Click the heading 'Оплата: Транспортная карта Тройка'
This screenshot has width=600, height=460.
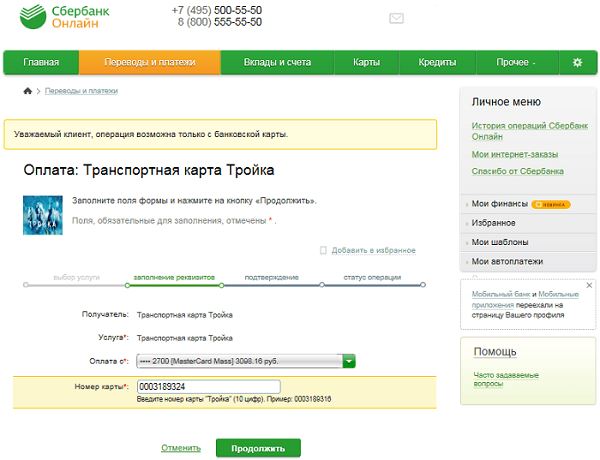point(149,170)
